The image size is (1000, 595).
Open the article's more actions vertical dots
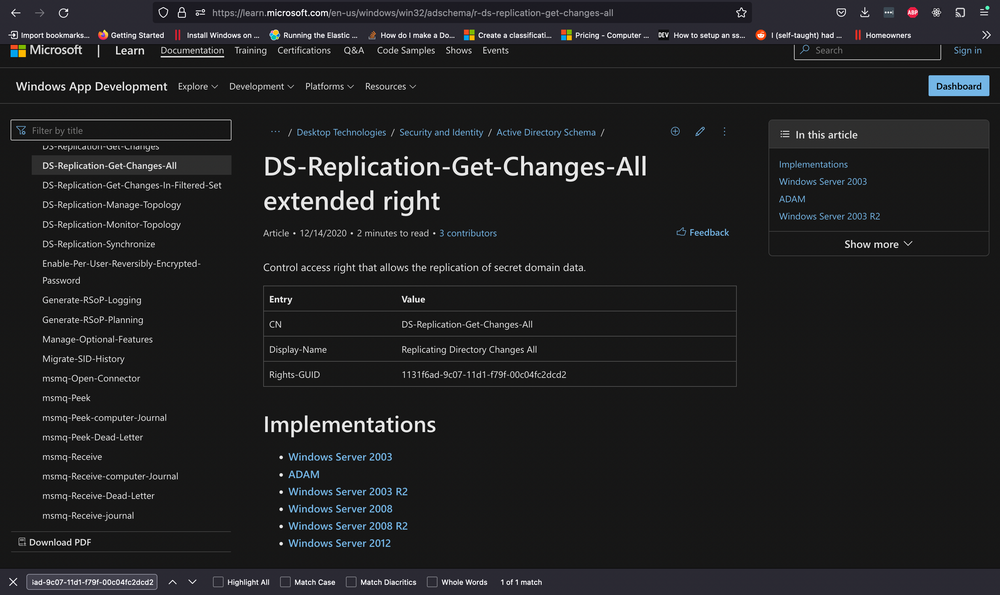pos(724,132)
